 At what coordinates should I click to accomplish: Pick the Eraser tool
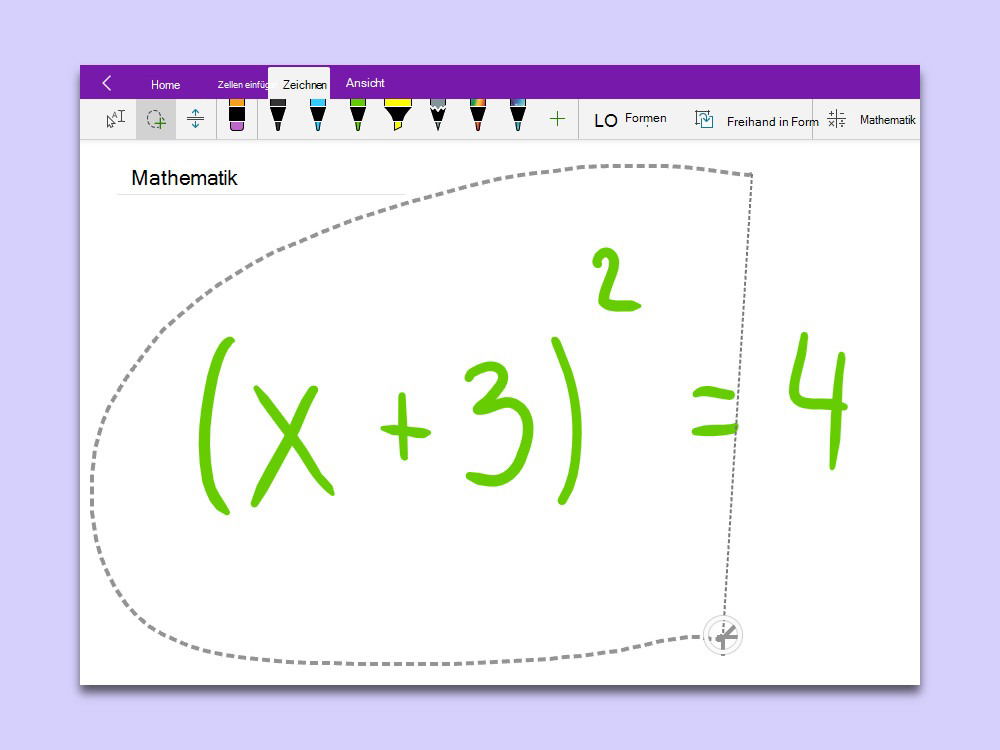(237, 116)
